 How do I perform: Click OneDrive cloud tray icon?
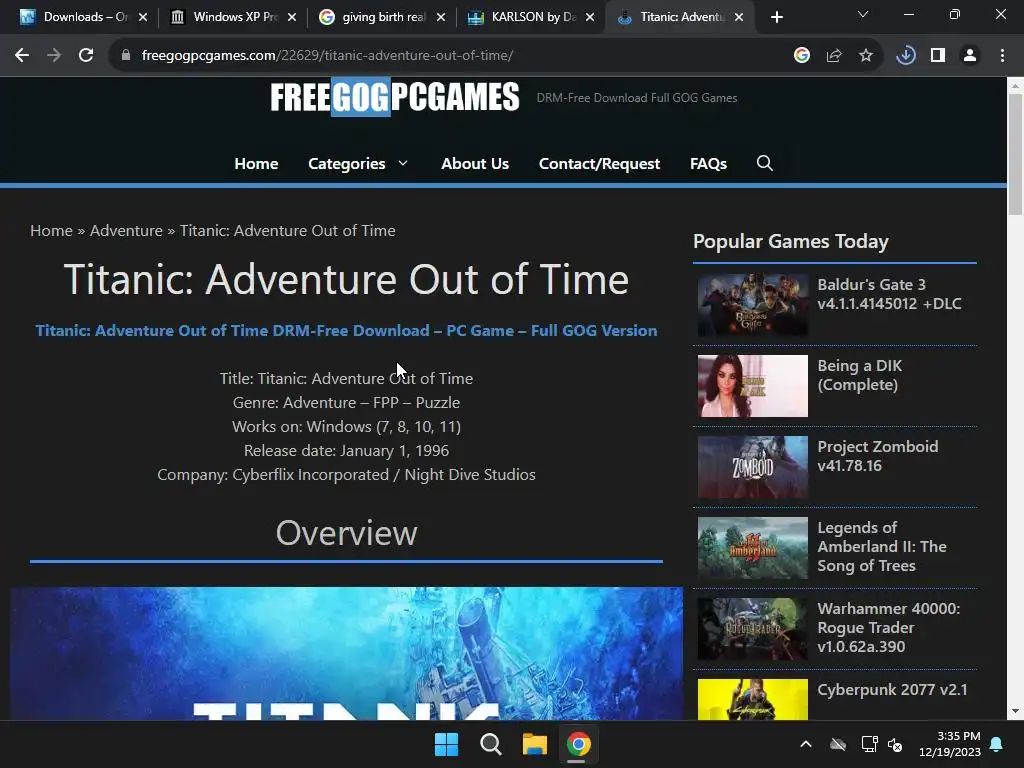(838, 744)
